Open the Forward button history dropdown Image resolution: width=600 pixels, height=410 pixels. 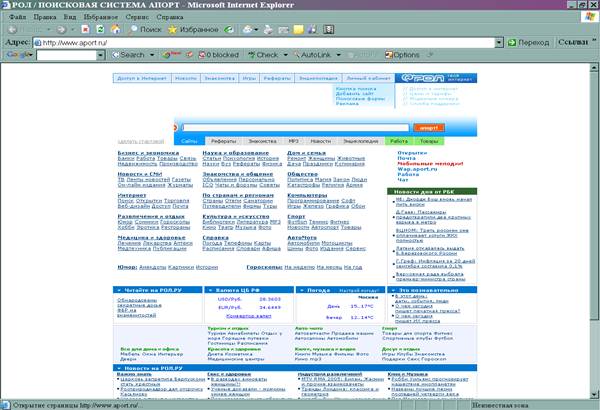[x=73, y=29]
